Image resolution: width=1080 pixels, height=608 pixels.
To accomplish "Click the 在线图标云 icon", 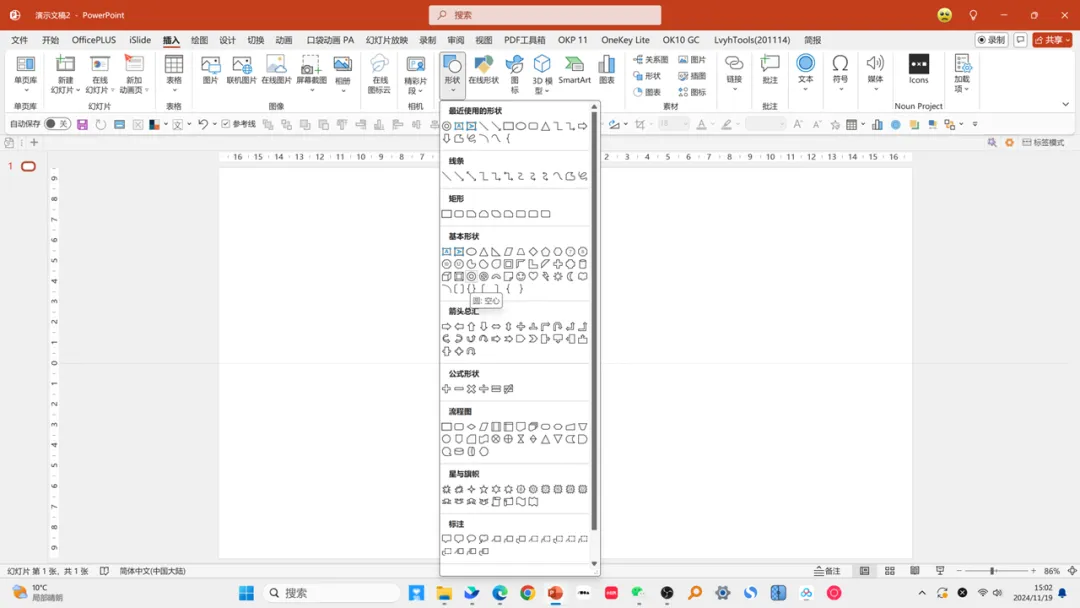I will click(380, 74).
